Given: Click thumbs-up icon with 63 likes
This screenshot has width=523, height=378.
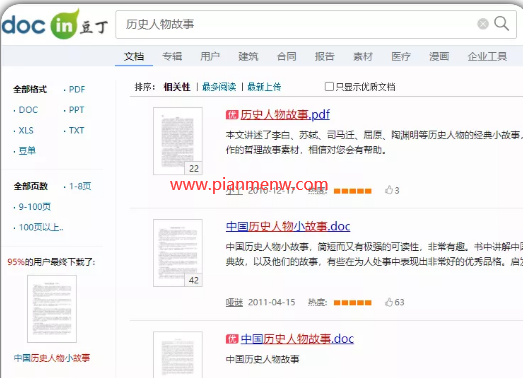Looking at the screenshot, I should [x=389, y=302].
